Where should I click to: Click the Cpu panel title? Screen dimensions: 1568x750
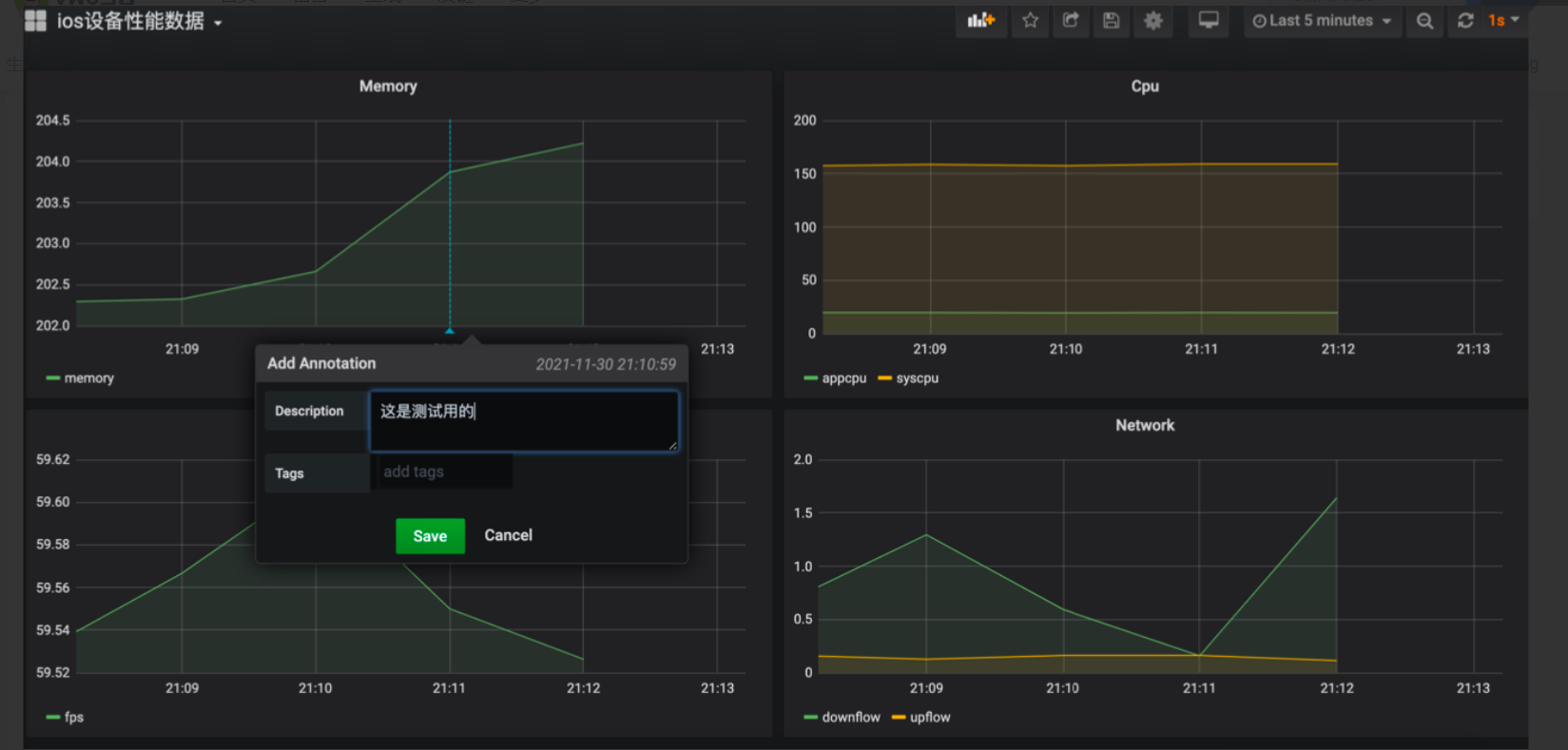(x=1145, y=87)
